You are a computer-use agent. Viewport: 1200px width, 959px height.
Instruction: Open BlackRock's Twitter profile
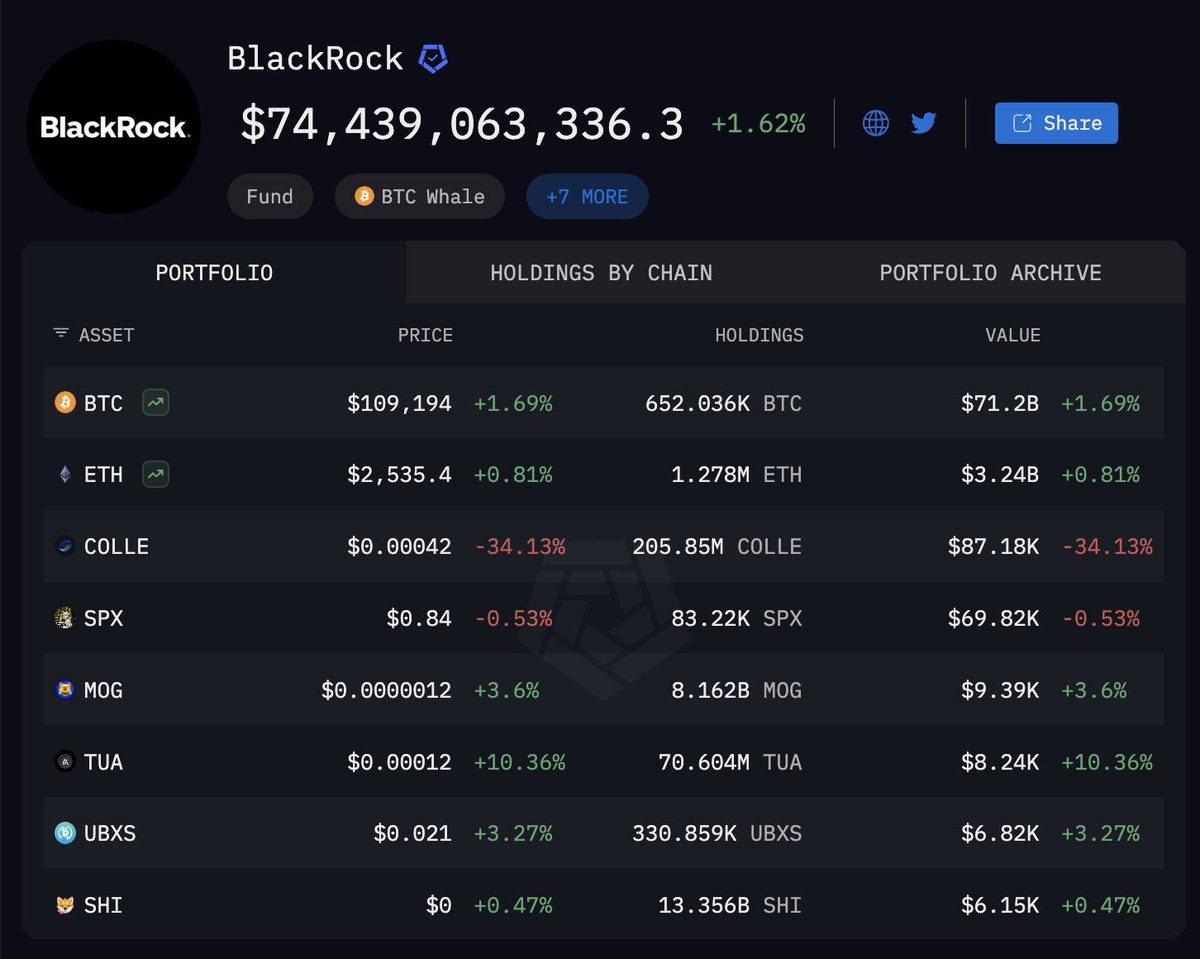pos(923,122)
